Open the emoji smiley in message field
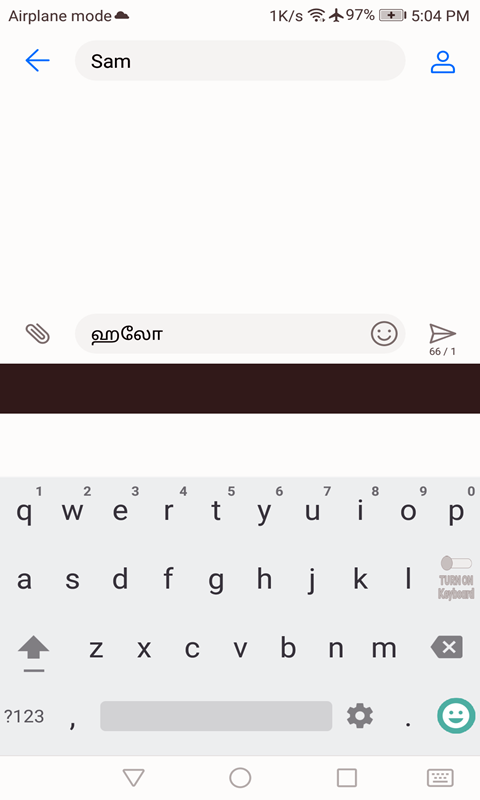480x800 pixels. click(384, 334)
